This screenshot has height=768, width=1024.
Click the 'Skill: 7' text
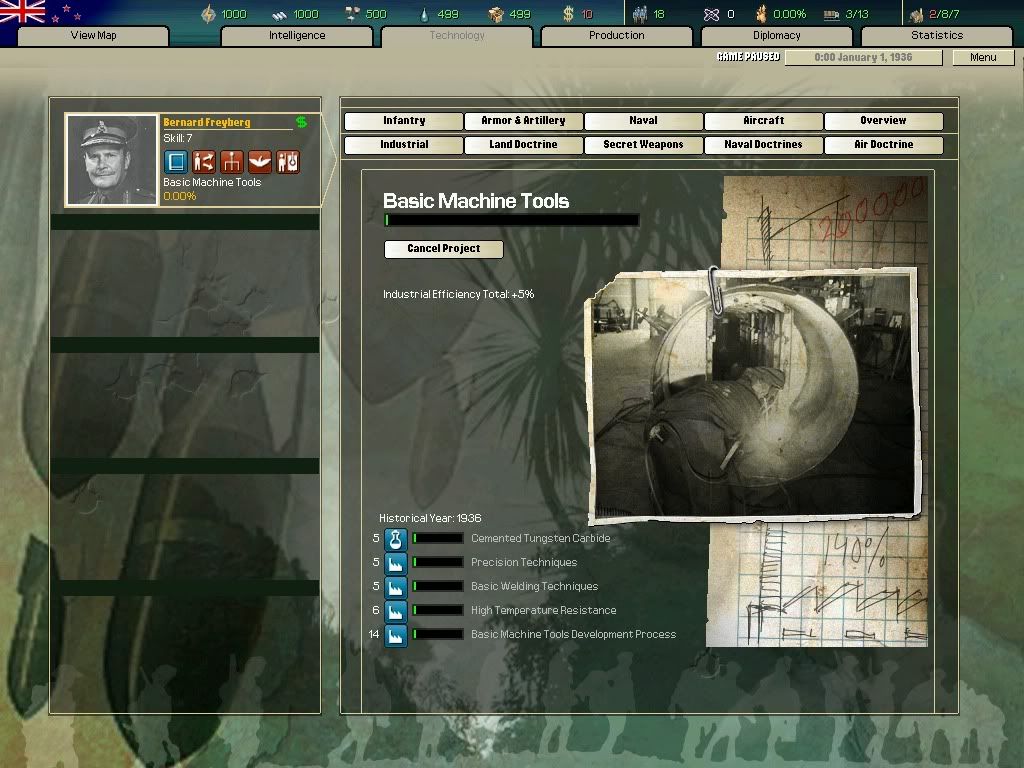(x=178, y=138)
